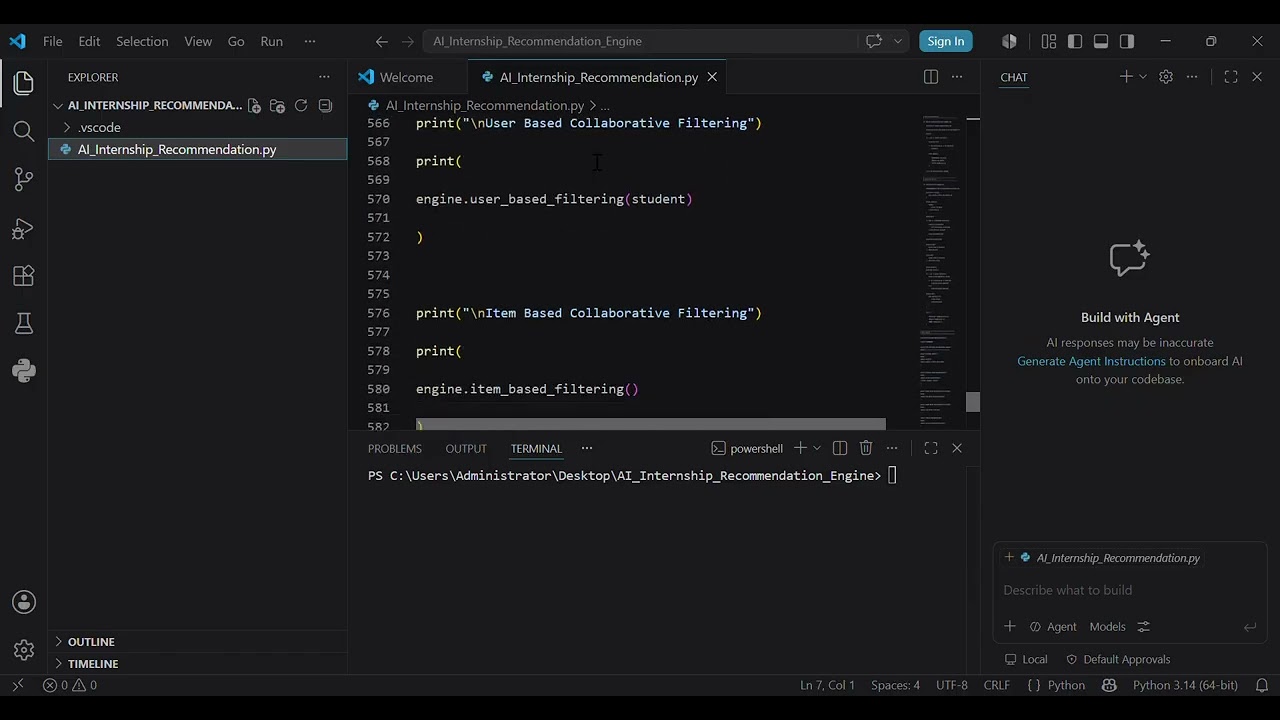The image size is (1280, 720).
Task: Open Generate Agent Instructions link
Action: click(x=1091, y=361)
